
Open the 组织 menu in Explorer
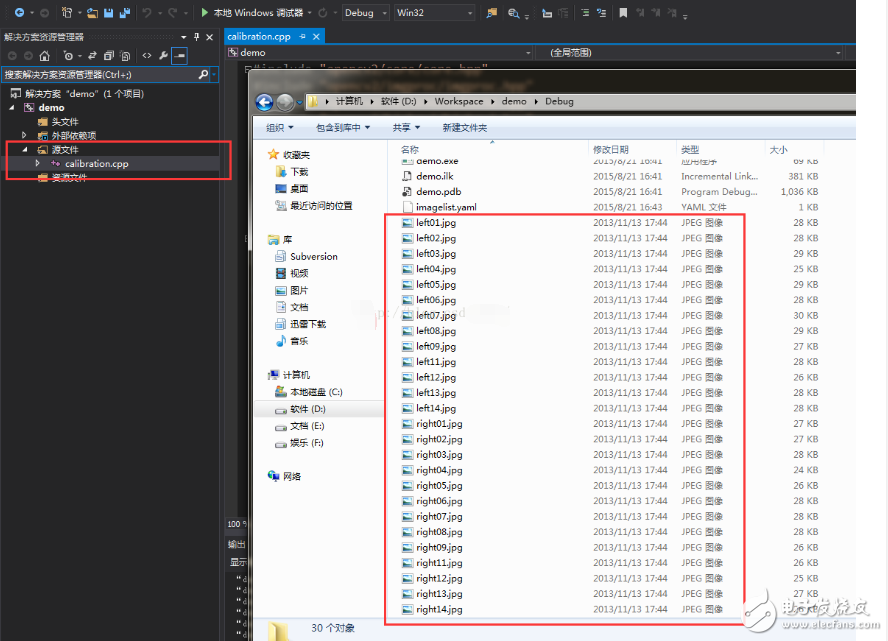tap(280, 128)
